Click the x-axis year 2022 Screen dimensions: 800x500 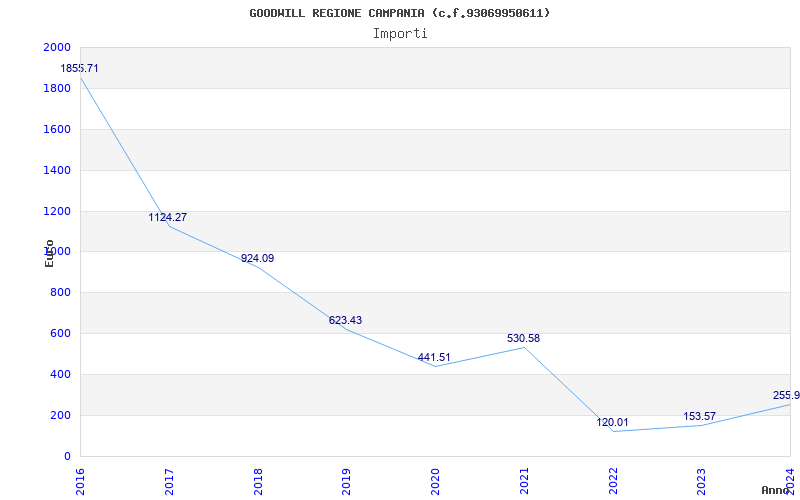tap(613, 481)
